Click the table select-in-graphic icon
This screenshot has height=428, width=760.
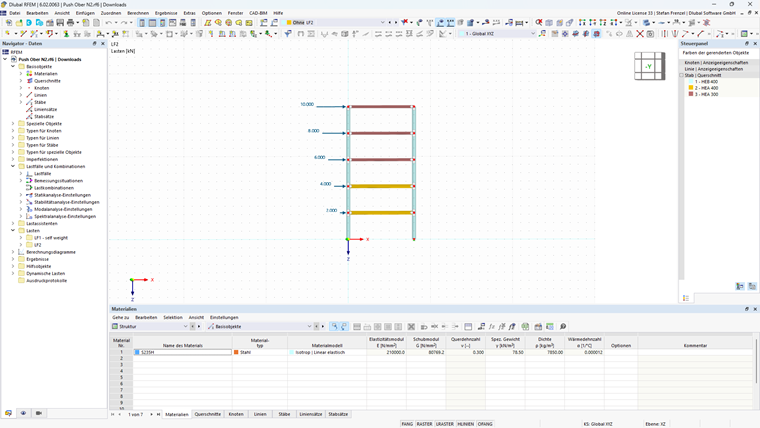click(x=334, y=327)
